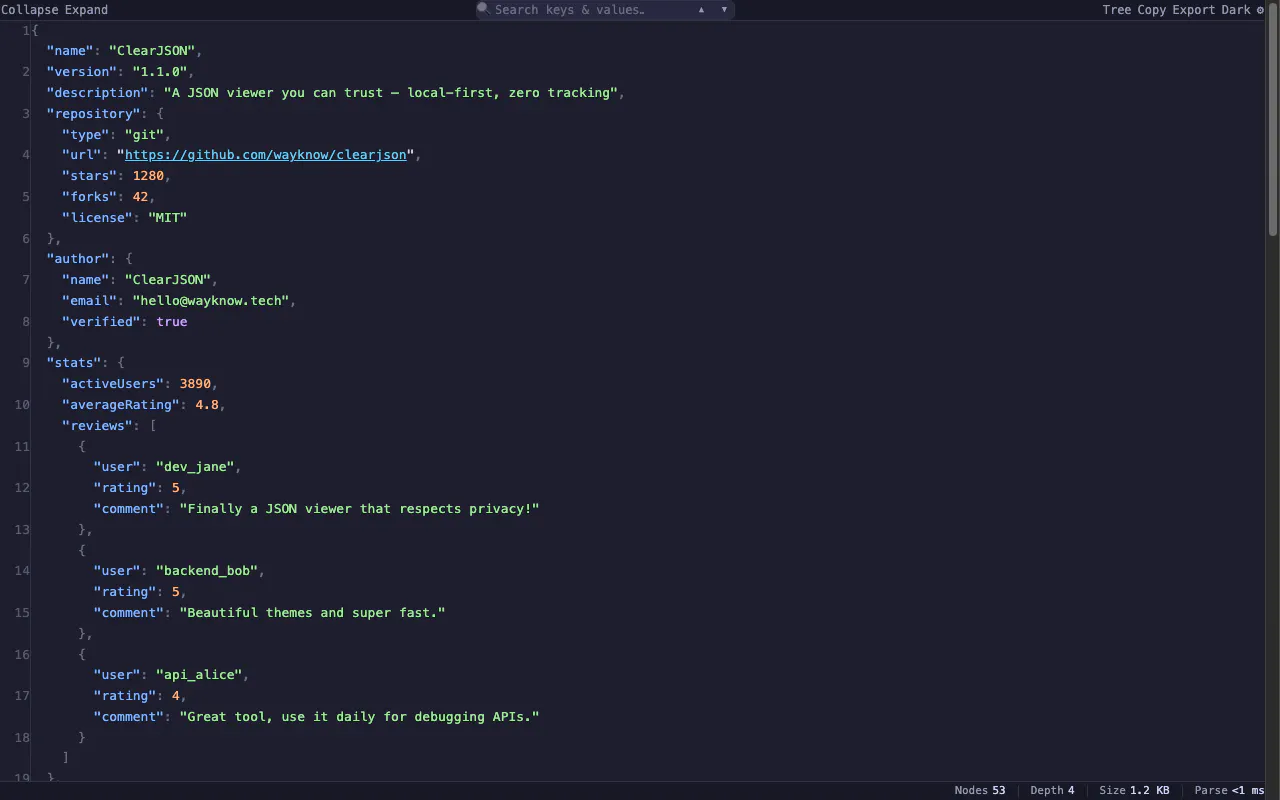Click the "license" key
This screenshot has height=800, width=1280.
(x=98, y=218)
